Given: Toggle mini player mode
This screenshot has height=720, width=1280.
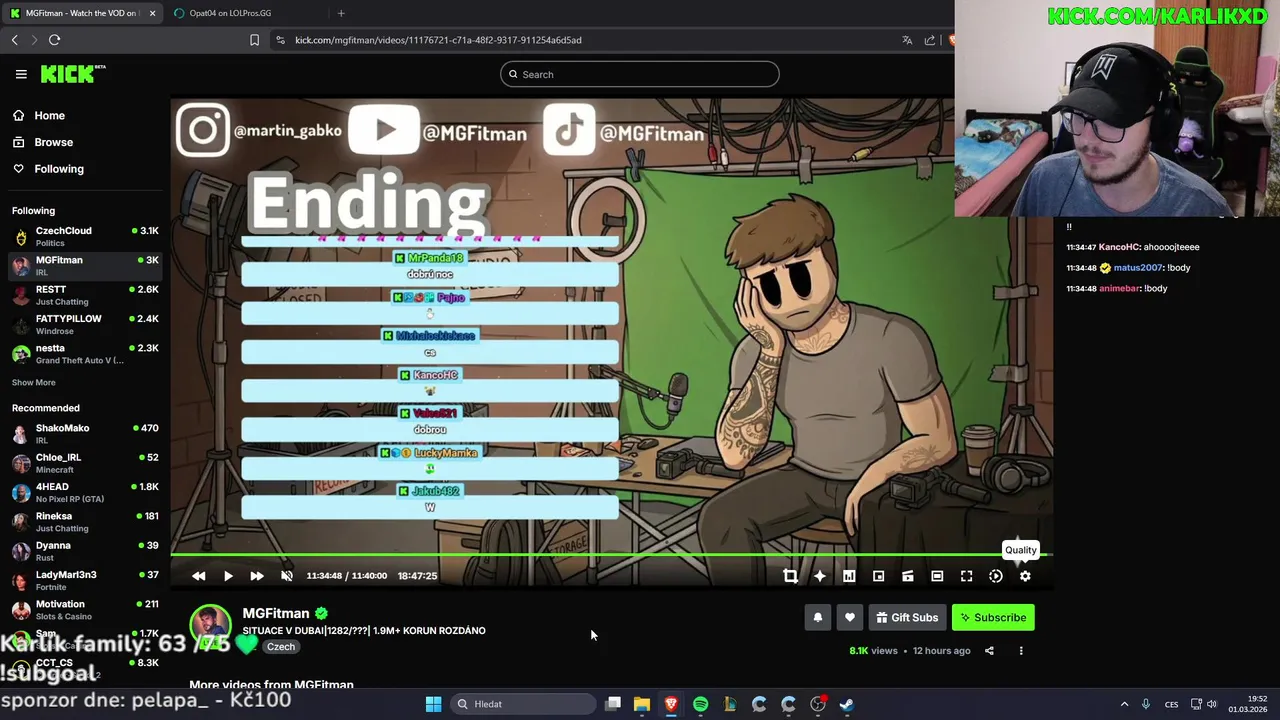Looking at the screenshot, I should pyautogui.click(x=908, y=576).
